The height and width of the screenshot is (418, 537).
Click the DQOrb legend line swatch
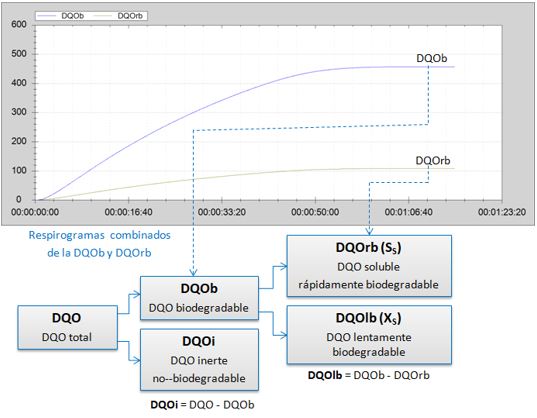pyautogui.click(x=103, y=16)
